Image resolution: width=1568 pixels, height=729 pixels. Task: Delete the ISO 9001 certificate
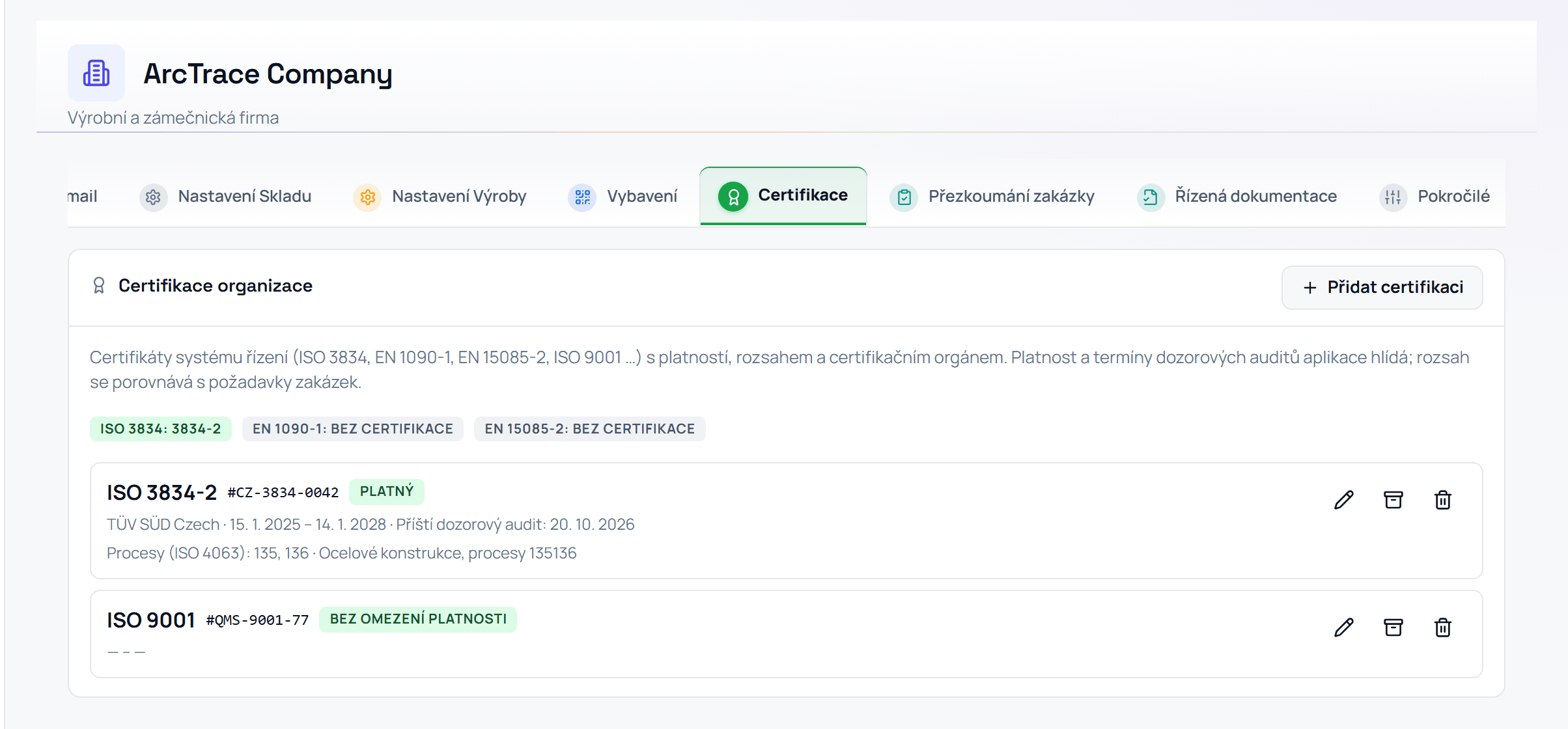coord(1442,627)
